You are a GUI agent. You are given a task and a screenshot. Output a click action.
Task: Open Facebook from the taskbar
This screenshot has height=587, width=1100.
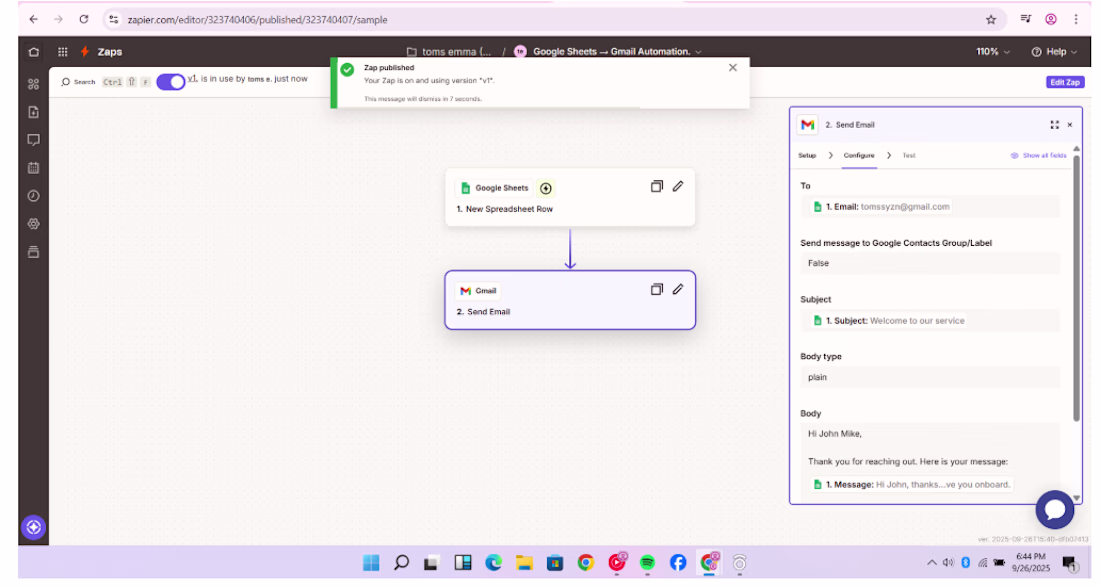pos(678,562)
